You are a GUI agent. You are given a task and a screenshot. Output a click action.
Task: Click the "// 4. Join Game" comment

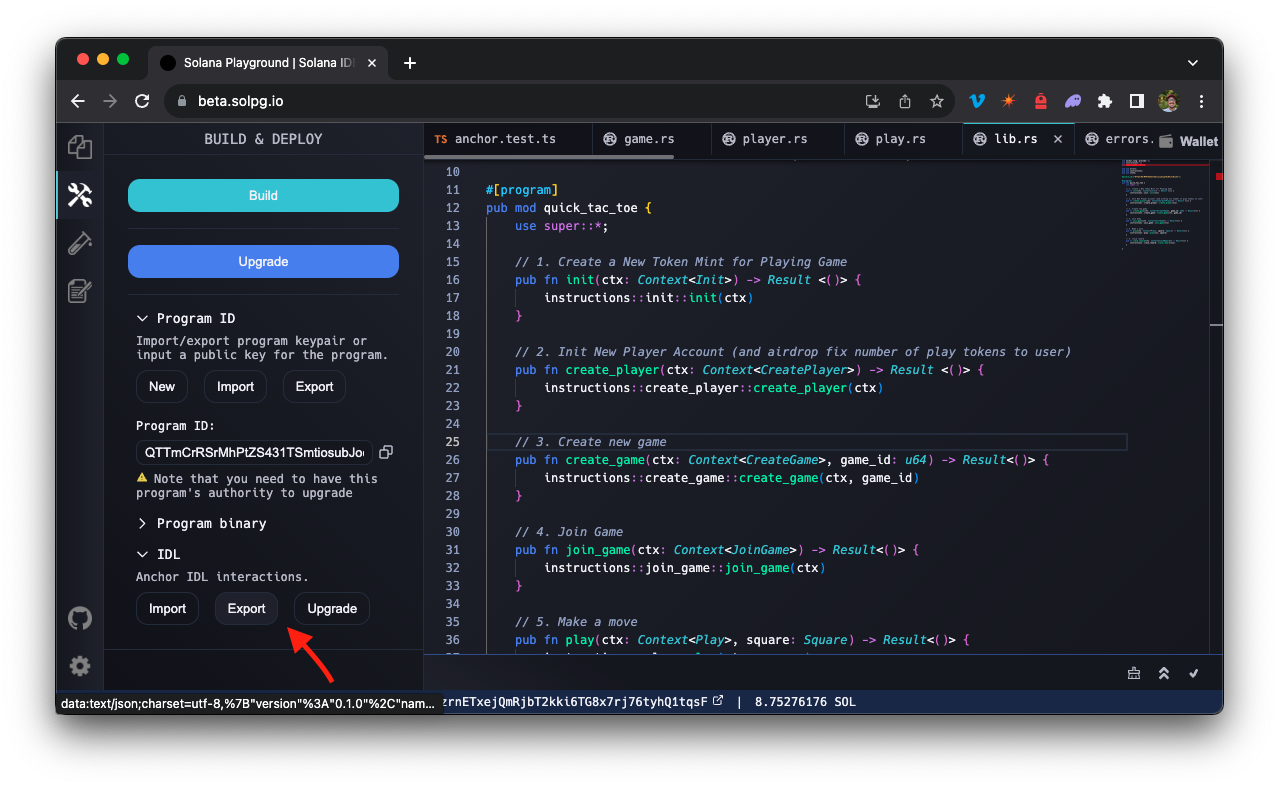click(x=569, y=532)
